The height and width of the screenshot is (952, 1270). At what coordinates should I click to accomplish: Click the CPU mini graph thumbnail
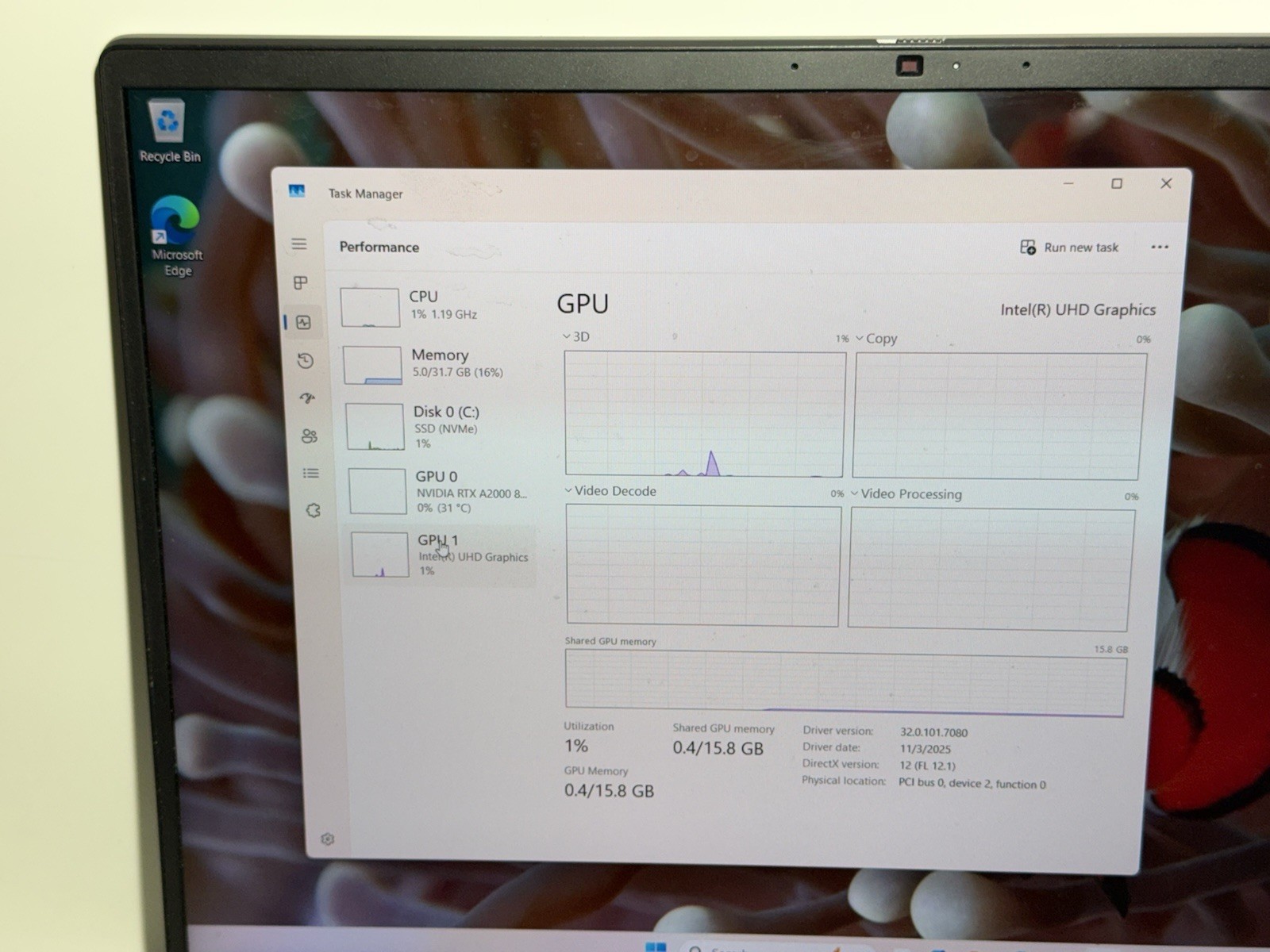(370, 307)
